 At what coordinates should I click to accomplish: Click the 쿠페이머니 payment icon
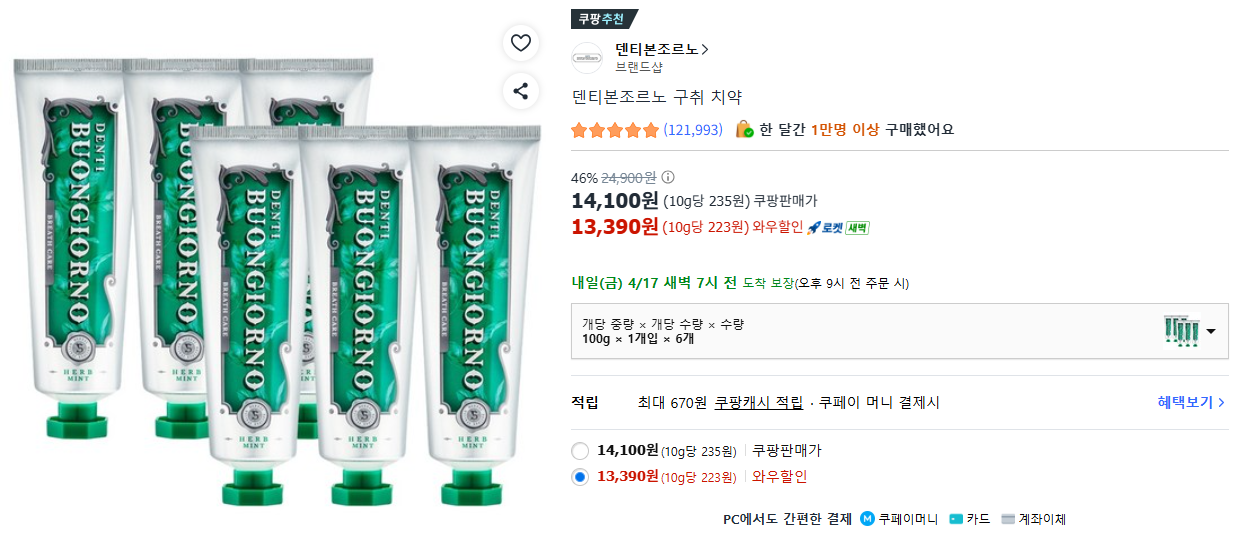(867, 519)
